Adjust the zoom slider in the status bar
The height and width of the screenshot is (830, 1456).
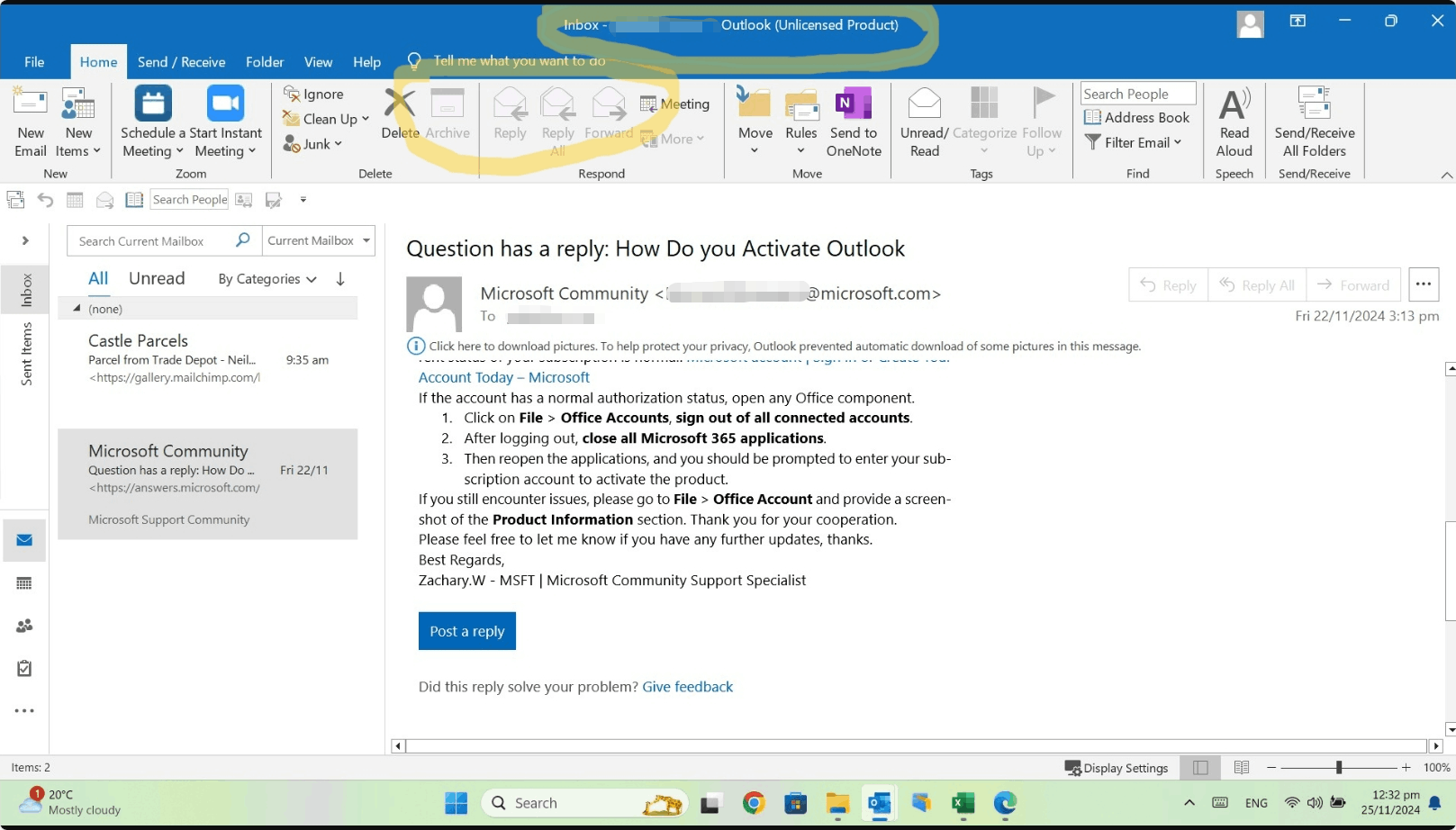point(1338,767)
